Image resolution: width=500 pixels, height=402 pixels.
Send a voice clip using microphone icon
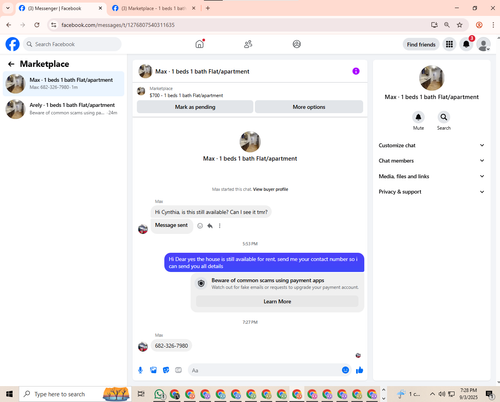pyautogui.click(x=140, y=370)
